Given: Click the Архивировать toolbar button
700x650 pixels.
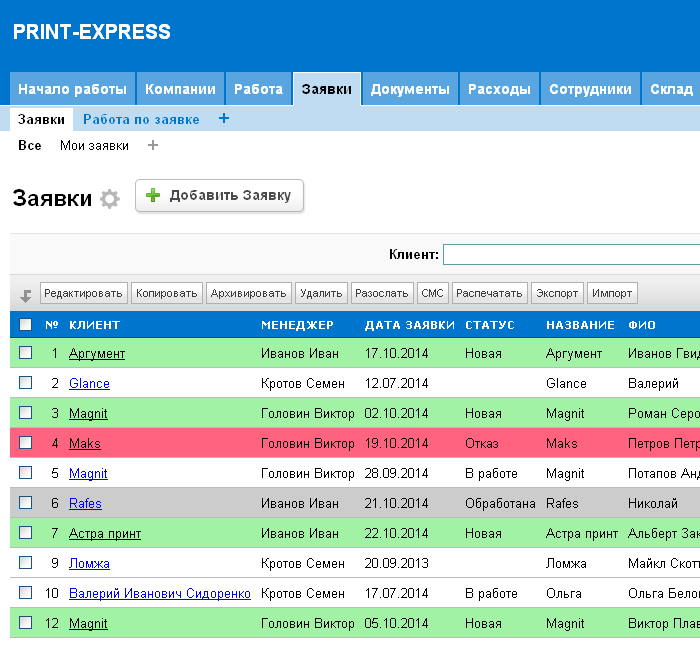Looking at the screenshot, I should pos(249,293).
